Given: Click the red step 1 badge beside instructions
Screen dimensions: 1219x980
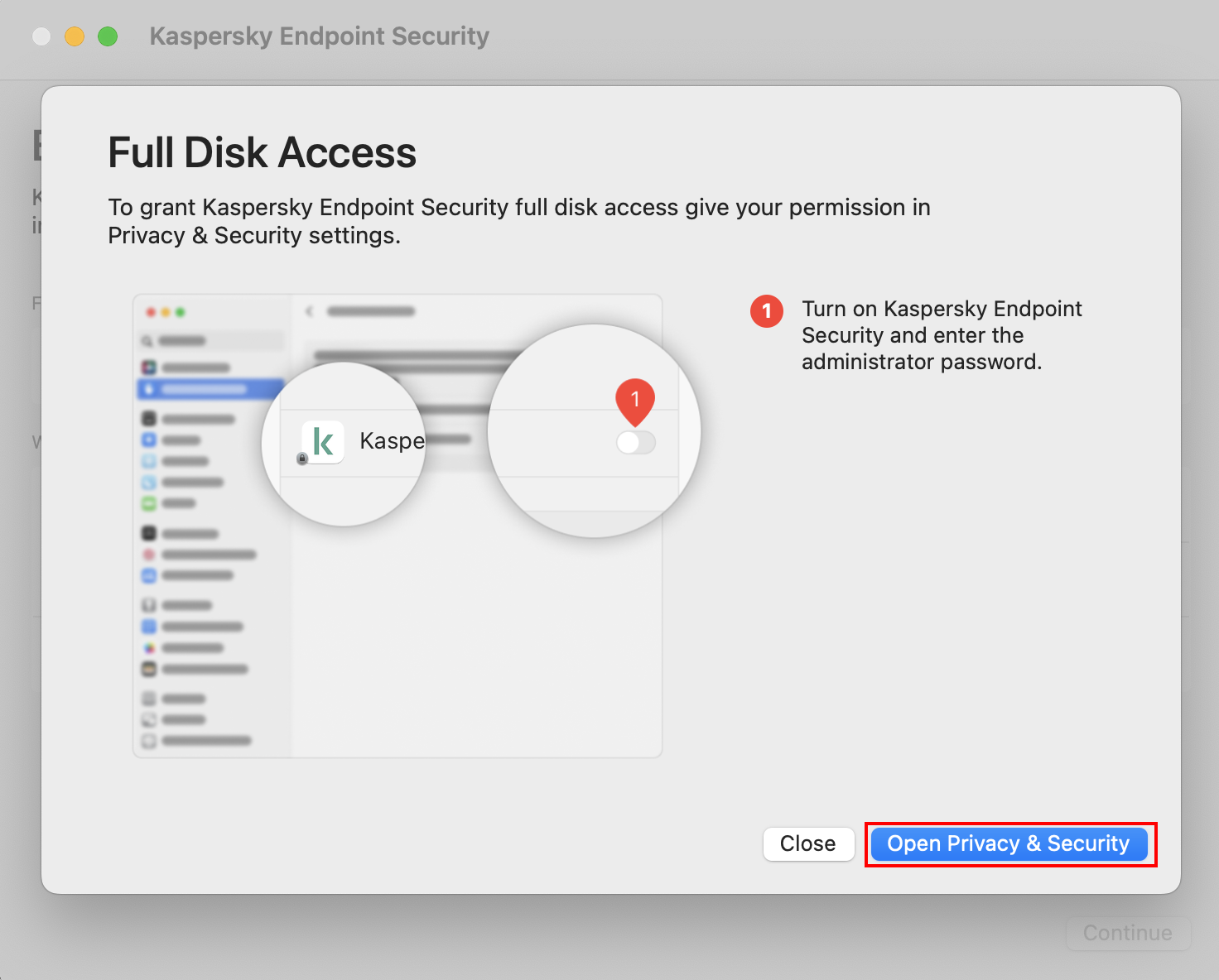Looking at the screenshot, I should coord(767,311).
